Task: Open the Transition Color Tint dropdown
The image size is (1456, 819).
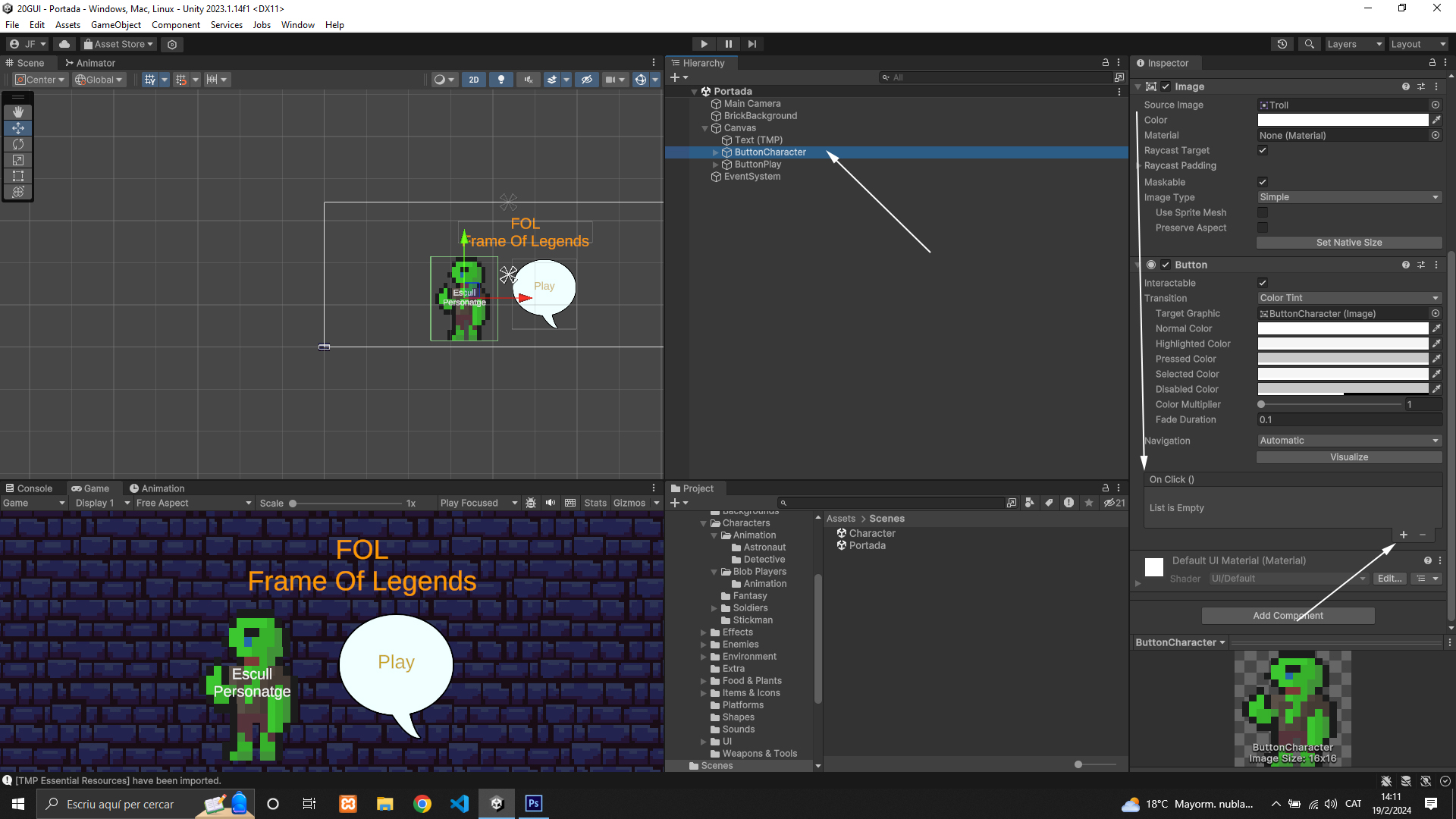Action: point(1349,298)
